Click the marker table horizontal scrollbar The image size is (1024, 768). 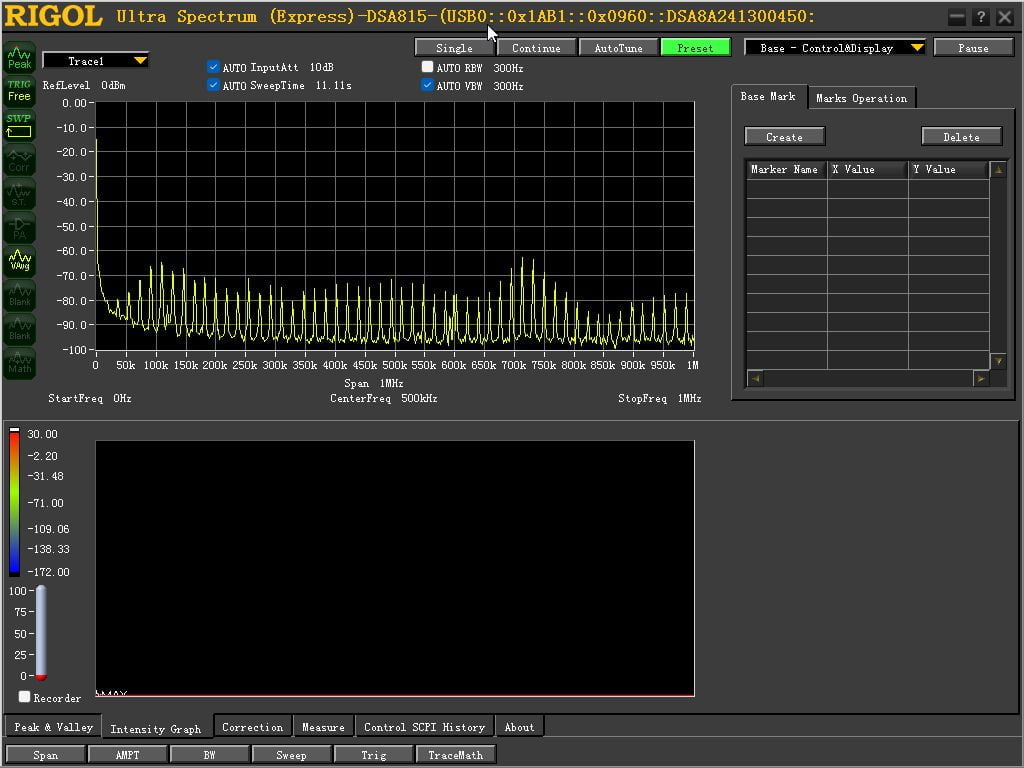point(868,378)
